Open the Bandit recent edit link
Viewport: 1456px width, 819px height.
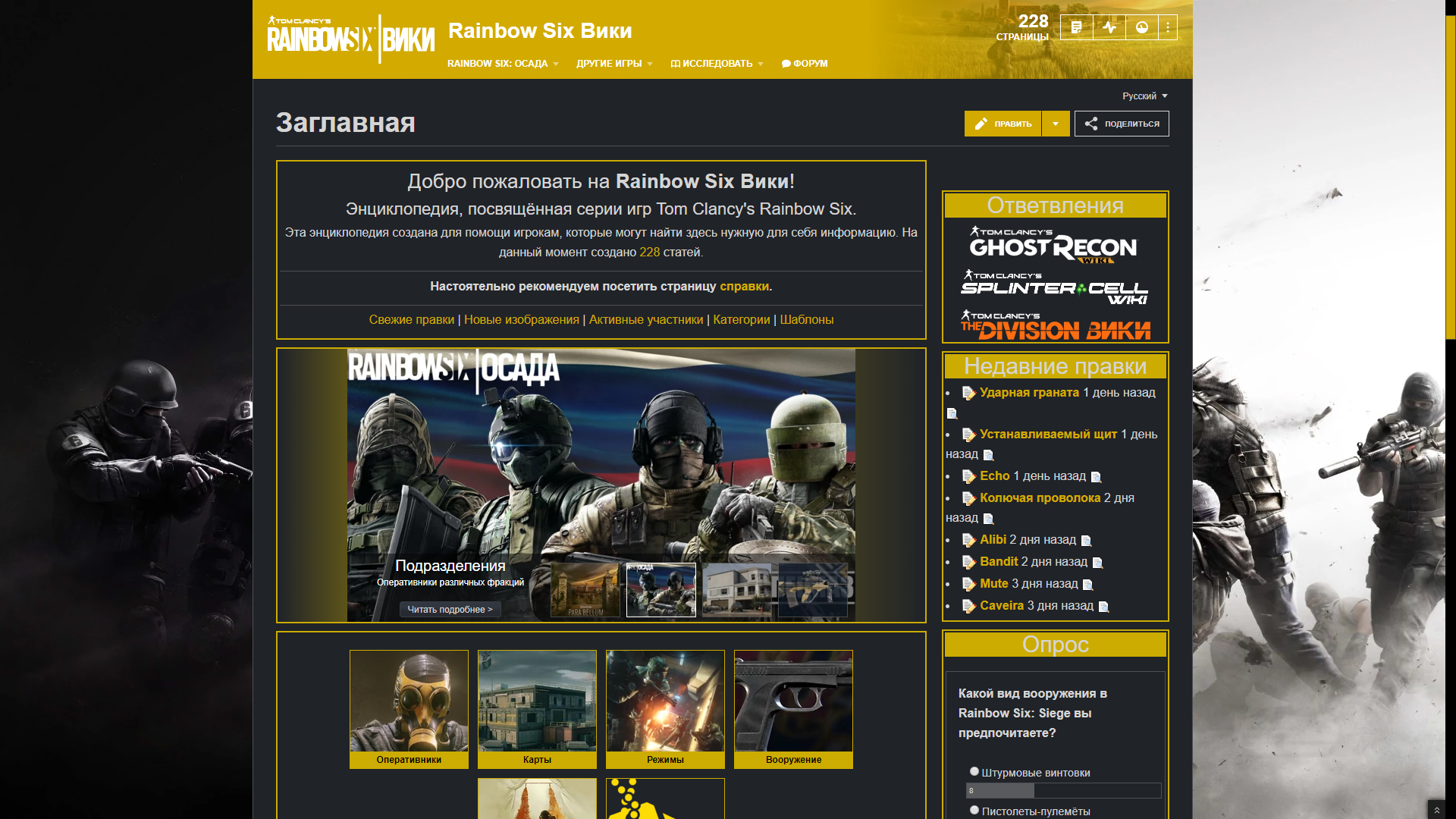point(999,562)
